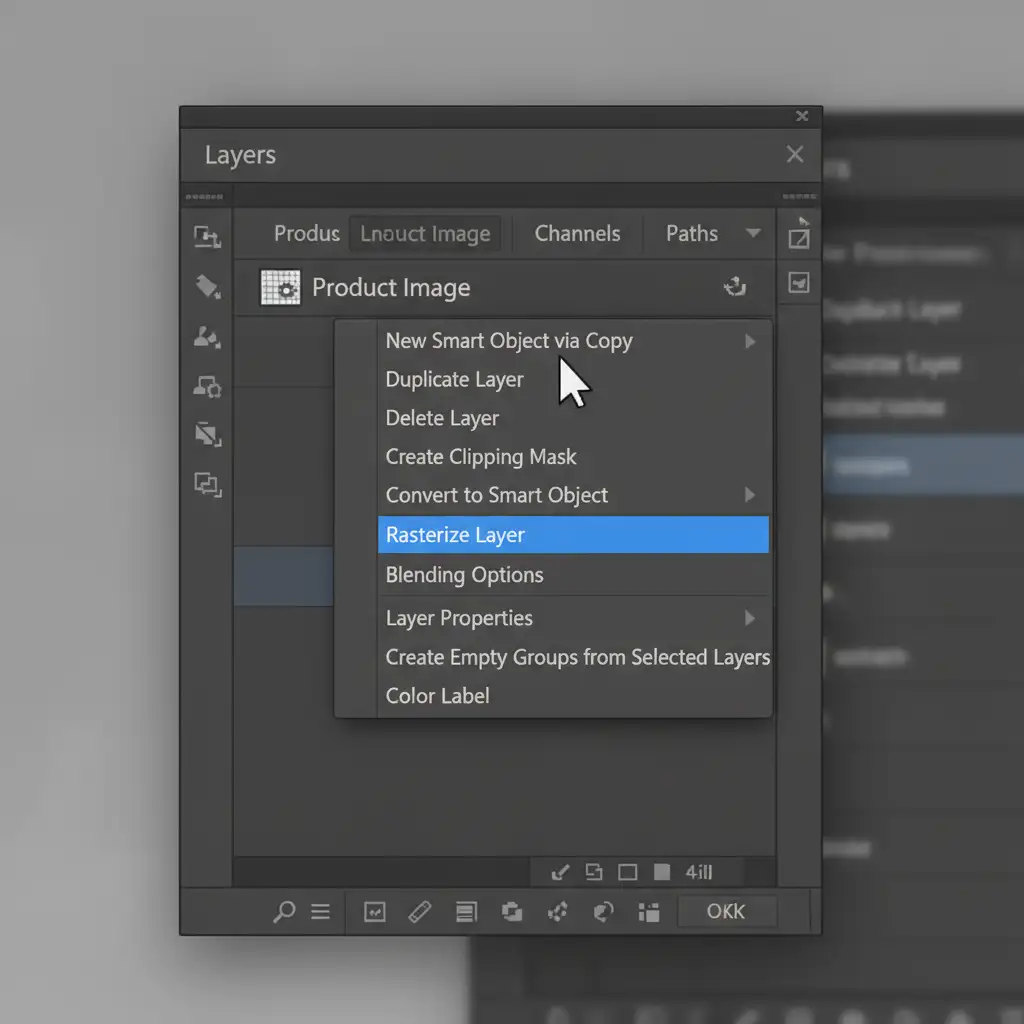1024x1024 pixels.
Task: Choose Rasterize Layer from the context menu
Action: 455,535
